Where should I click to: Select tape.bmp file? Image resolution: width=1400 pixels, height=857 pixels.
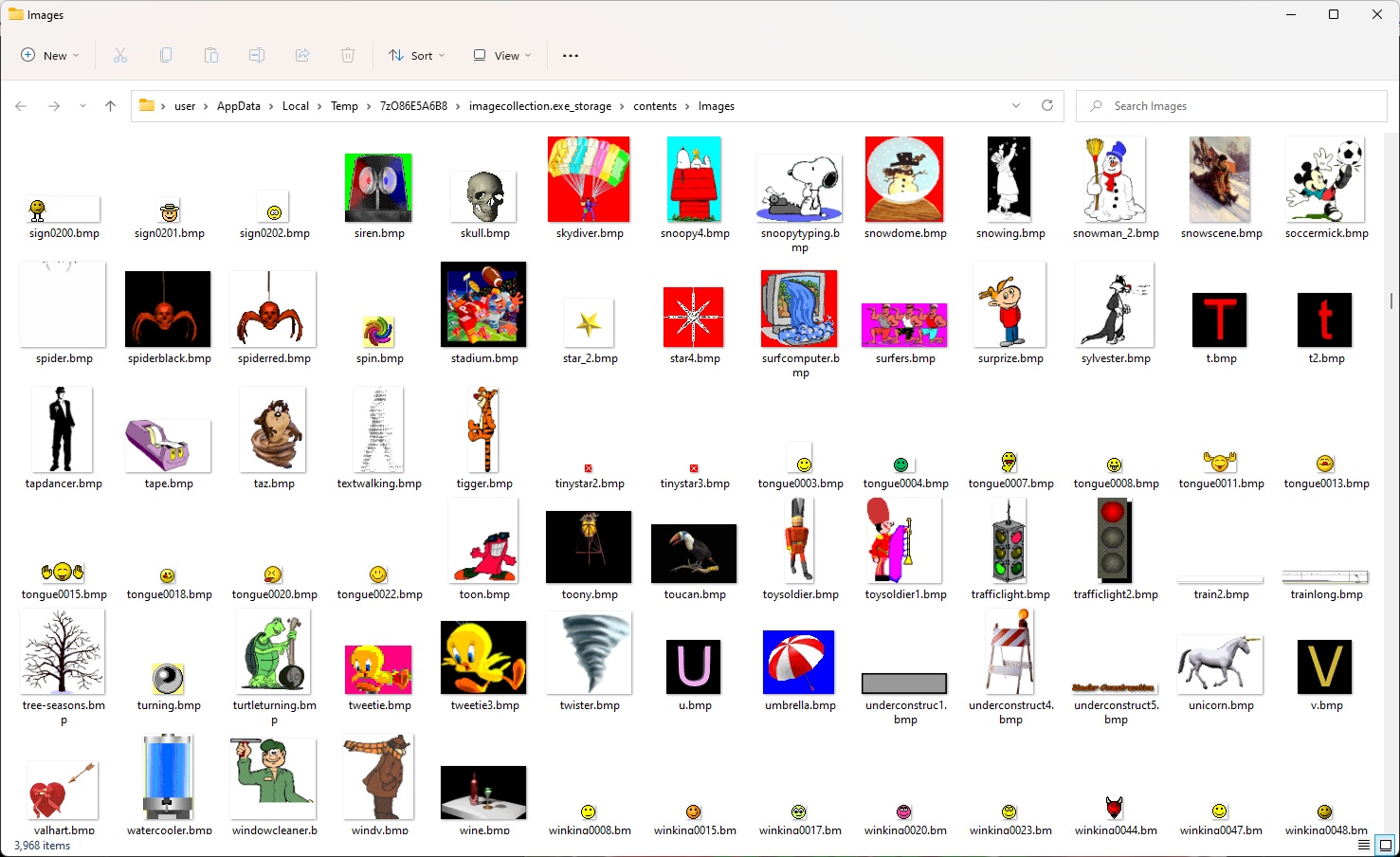[168, 446]
